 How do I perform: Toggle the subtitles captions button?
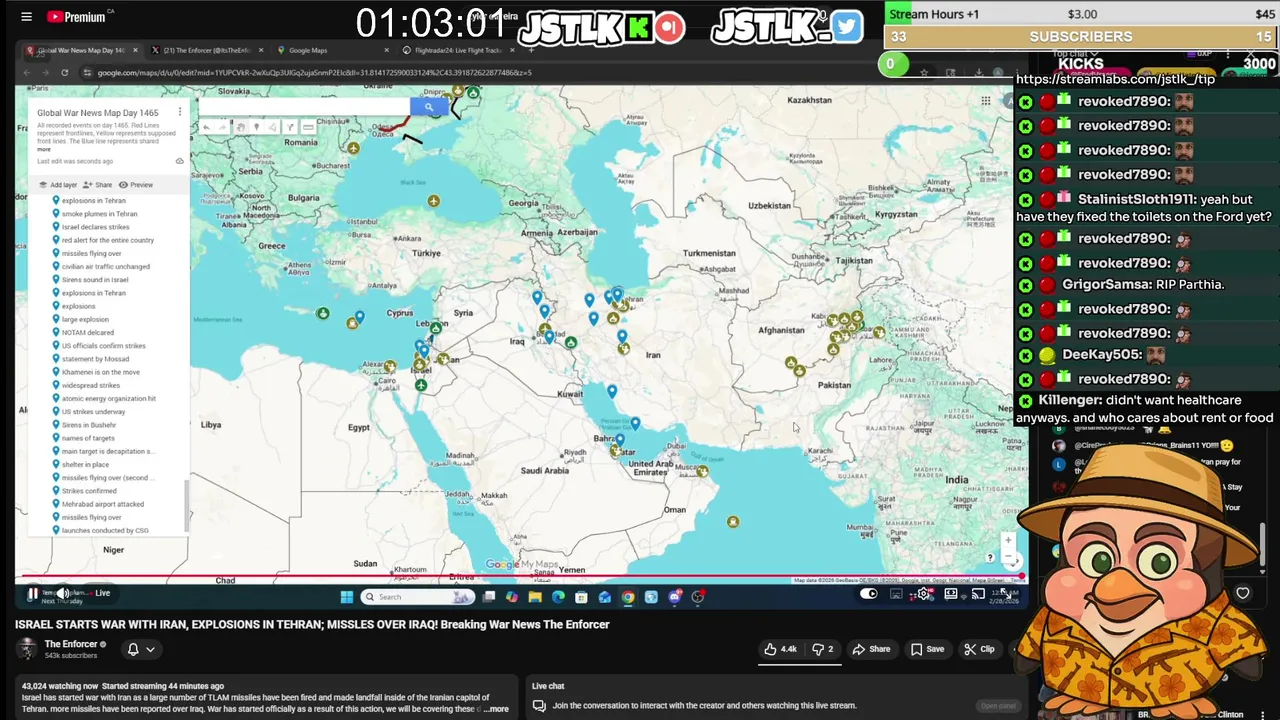coord(896,594)
